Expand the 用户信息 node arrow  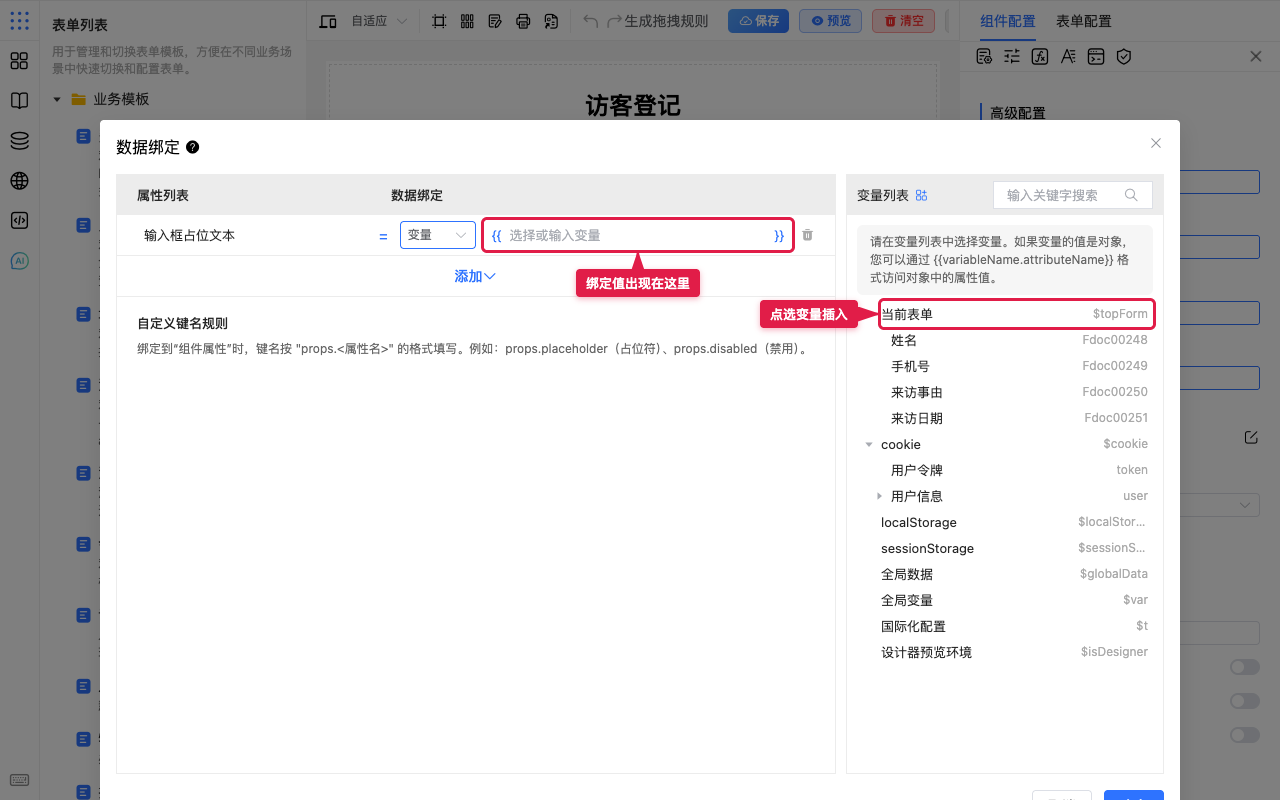pos(879,496)
